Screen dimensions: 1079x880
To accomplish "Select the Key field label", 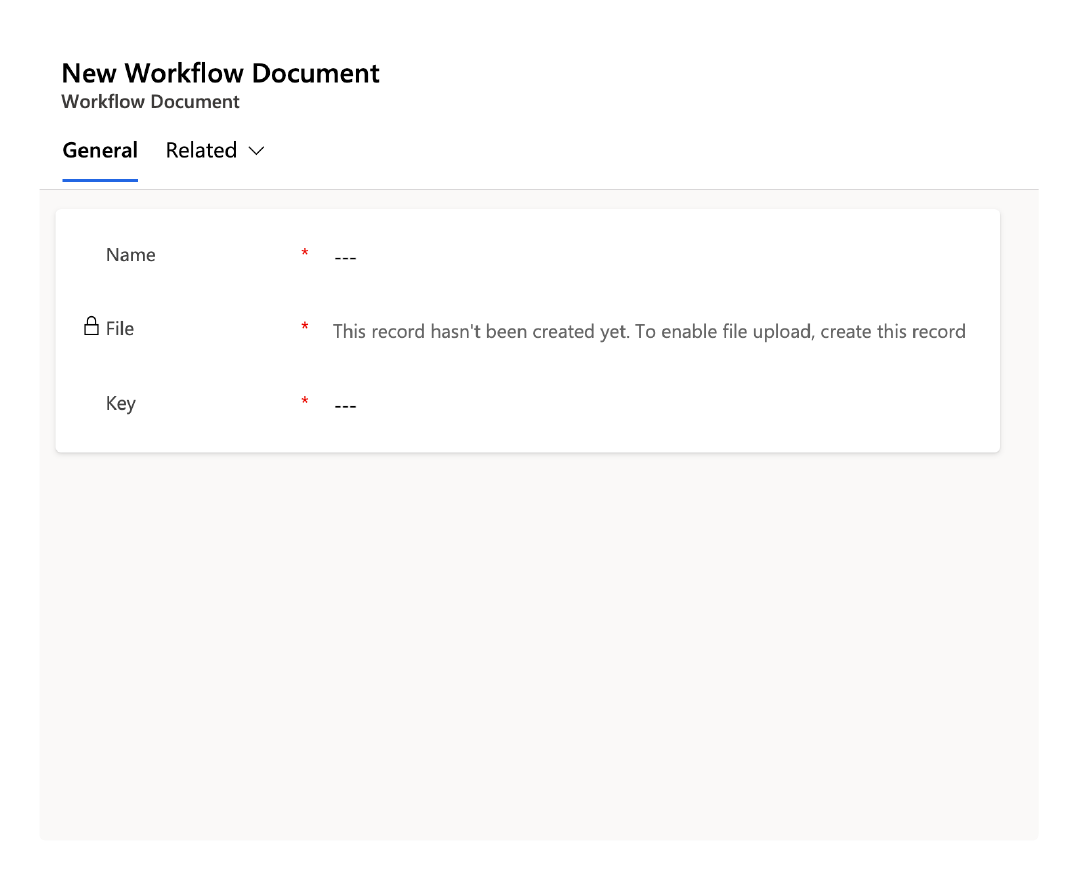I will point(120,403).
